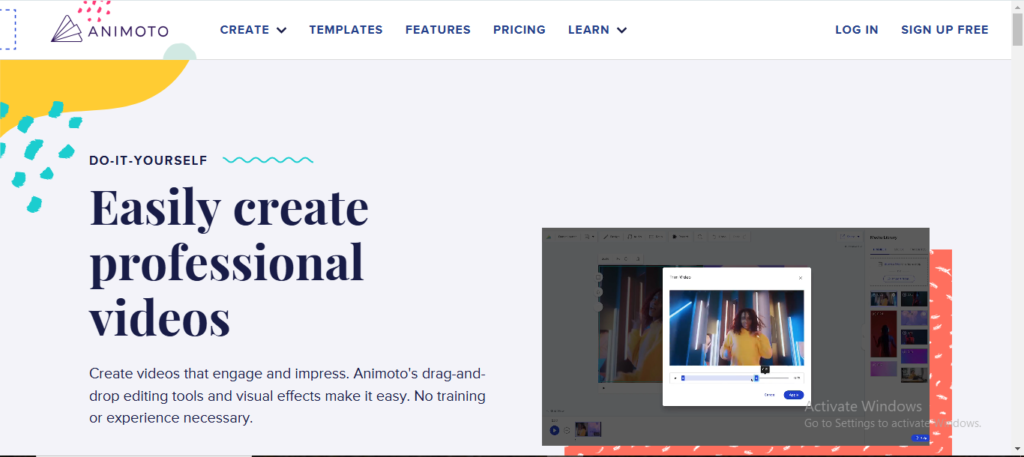Click the right trim handle on slider
Screen dimensions: 1024x457
(756, 378)
